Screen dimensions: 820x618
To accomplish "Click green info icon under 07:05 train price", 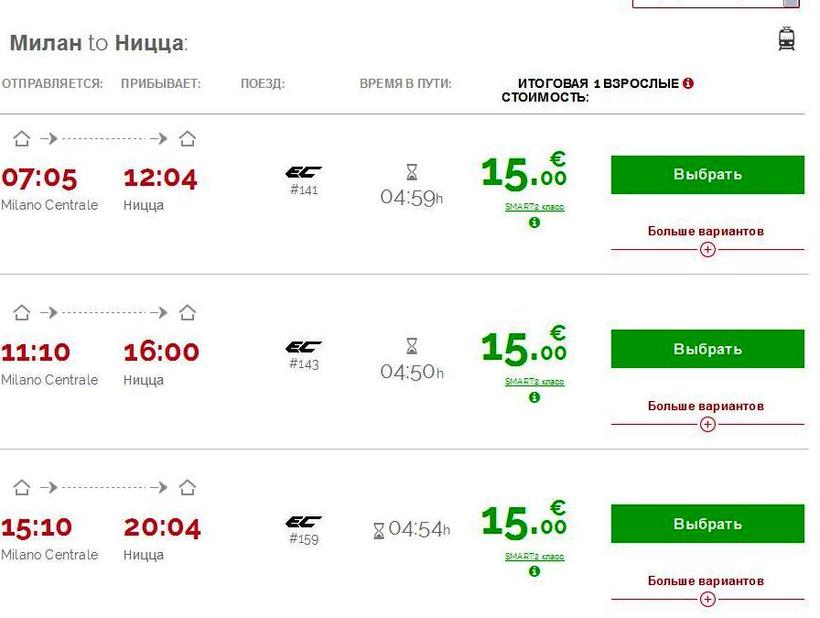I will pos(534,223).
